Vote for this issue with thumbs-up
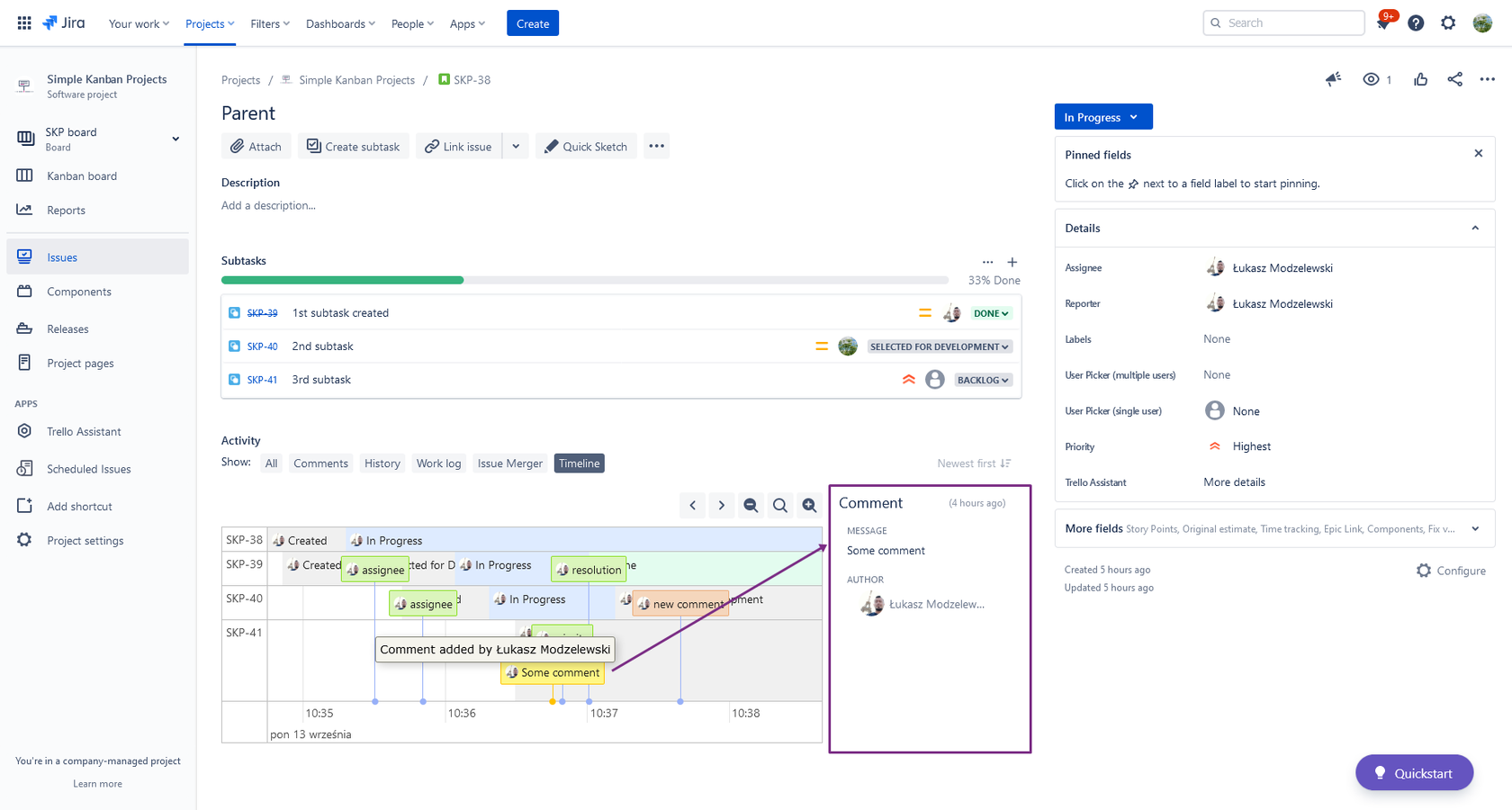 [1420, 79]
